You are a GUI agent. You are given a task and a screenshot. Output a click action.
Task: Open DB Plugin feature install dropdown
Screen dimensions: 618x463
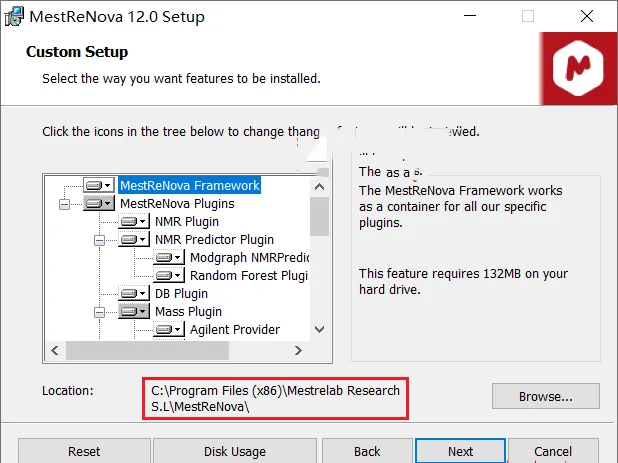[x=134, y=293]
